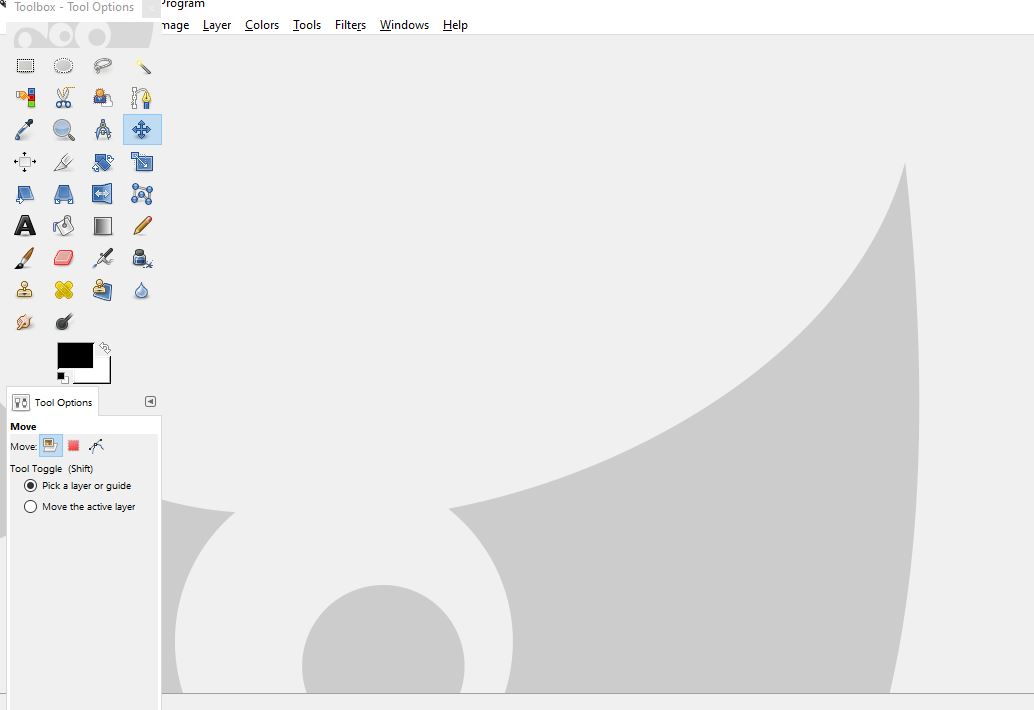The height and width of the screenshot is (710, 1034).
Task: Select the Blend gradient tool
Action: 102,226
